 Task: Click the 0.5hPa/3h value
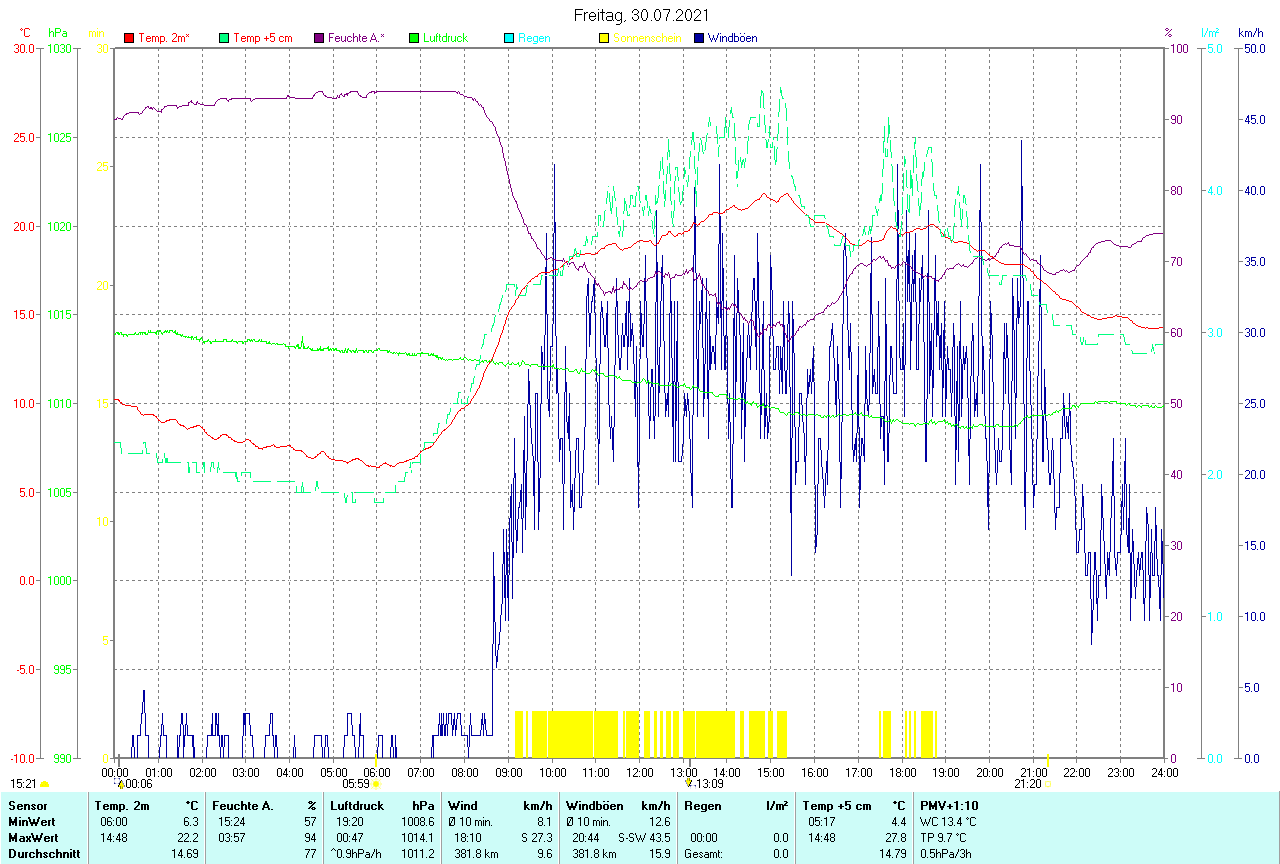click(x=946, y=854)
